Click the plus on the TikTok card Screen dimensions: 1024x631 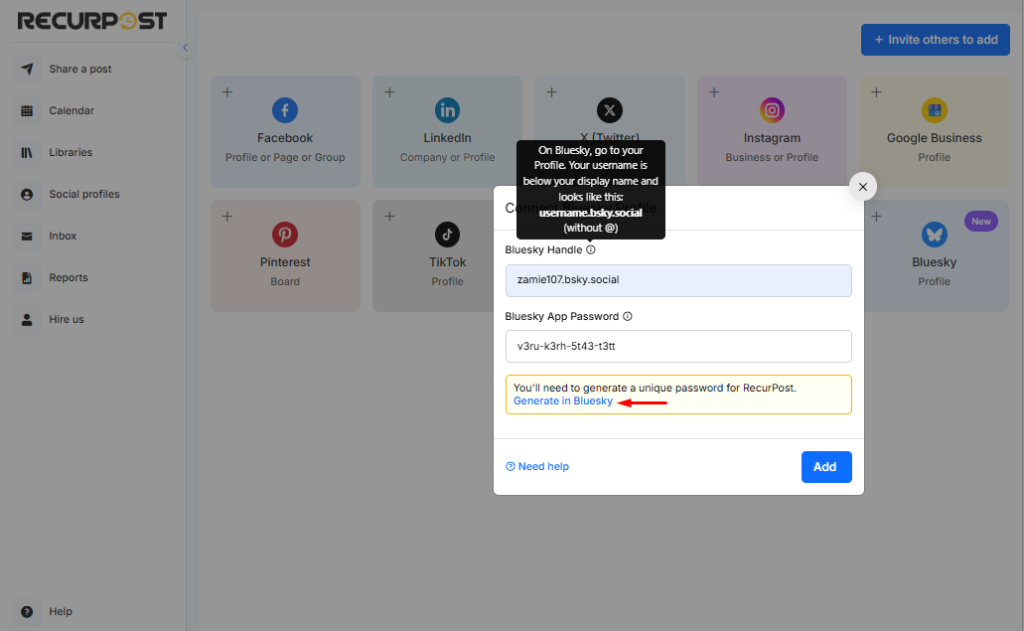point(389,216)
